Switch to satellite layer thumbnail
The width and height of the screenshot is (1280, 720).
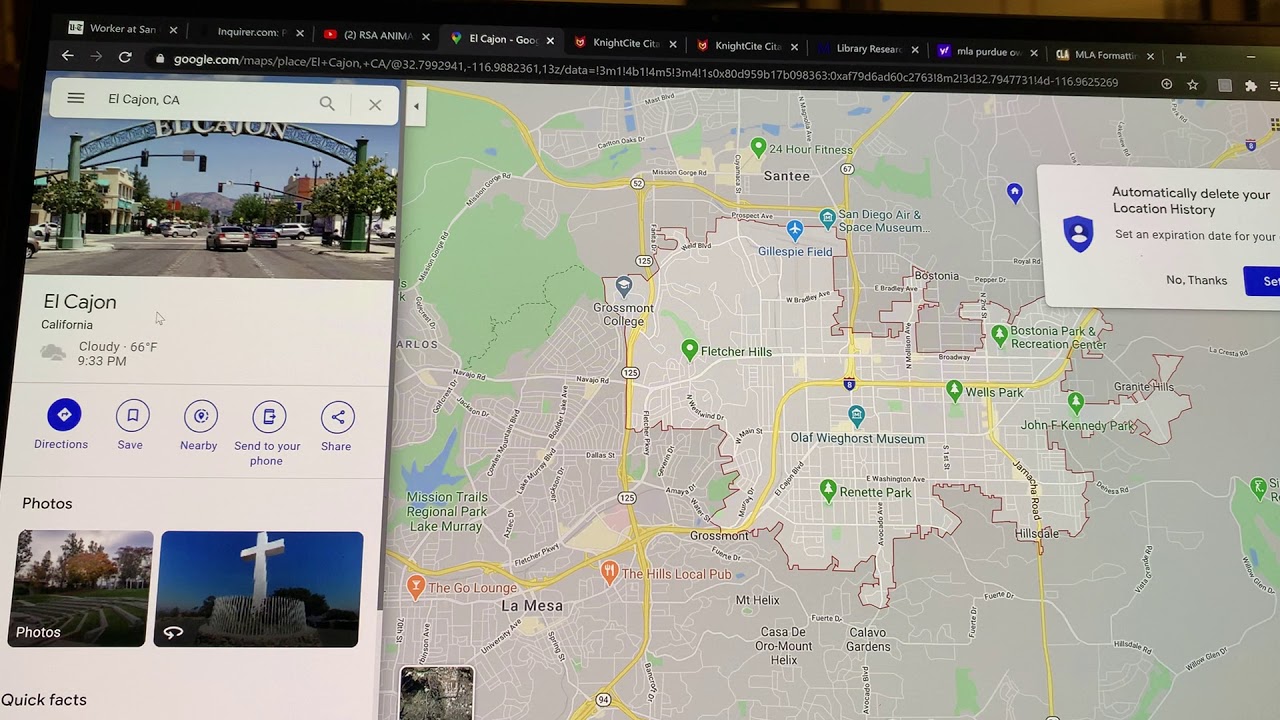tap(437, 693)
